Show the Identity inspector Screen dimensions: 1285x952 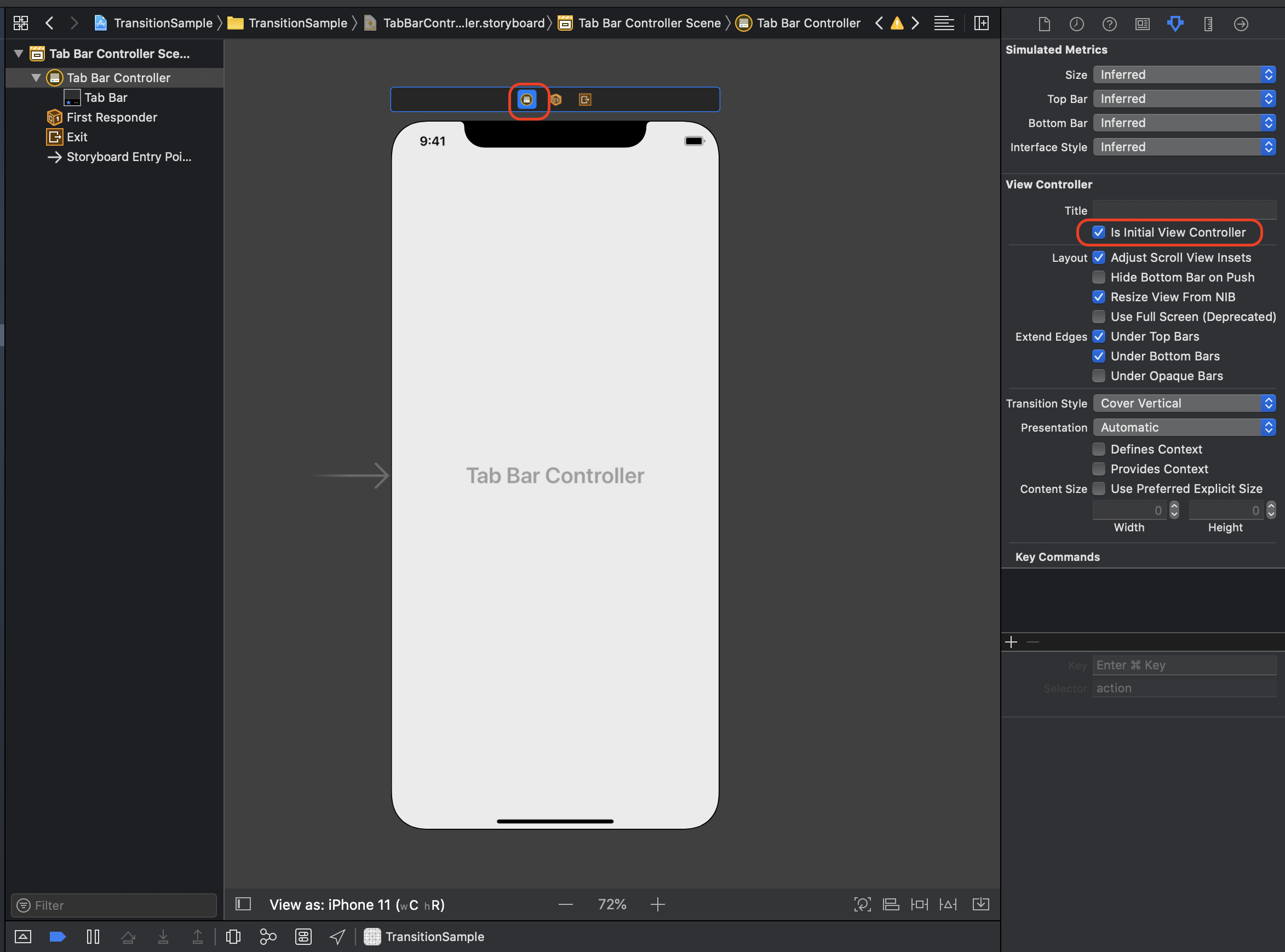pos(1142,24)
